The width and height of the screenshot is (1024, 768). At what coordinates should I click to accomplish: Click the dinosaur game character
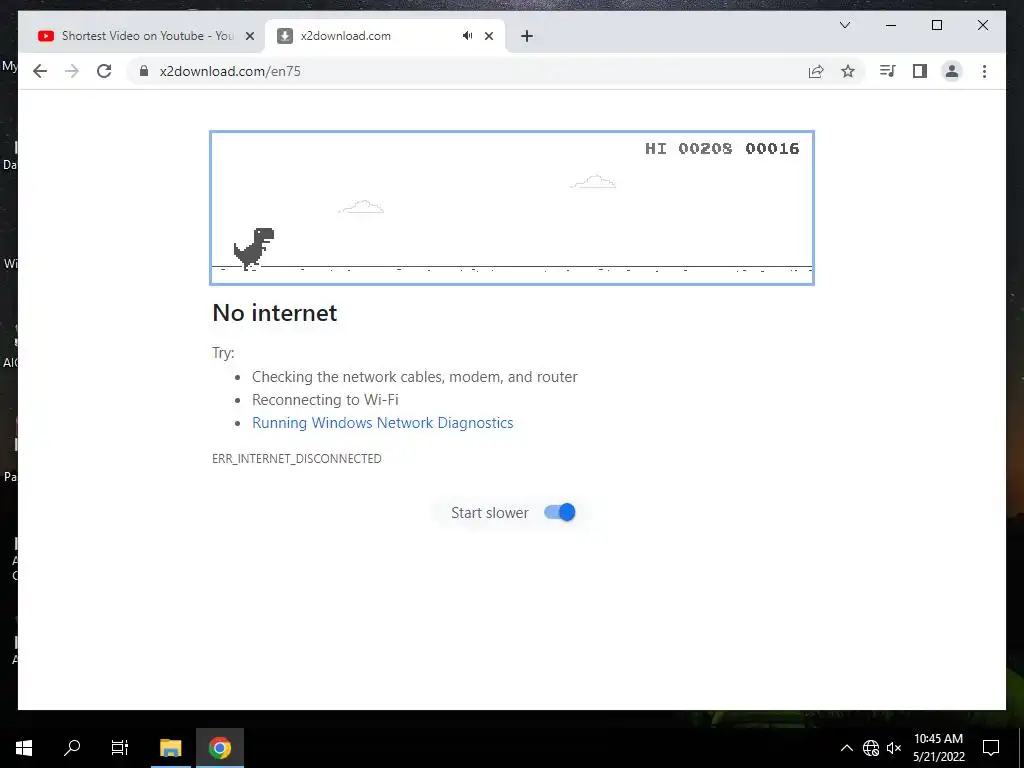(254, 248)
